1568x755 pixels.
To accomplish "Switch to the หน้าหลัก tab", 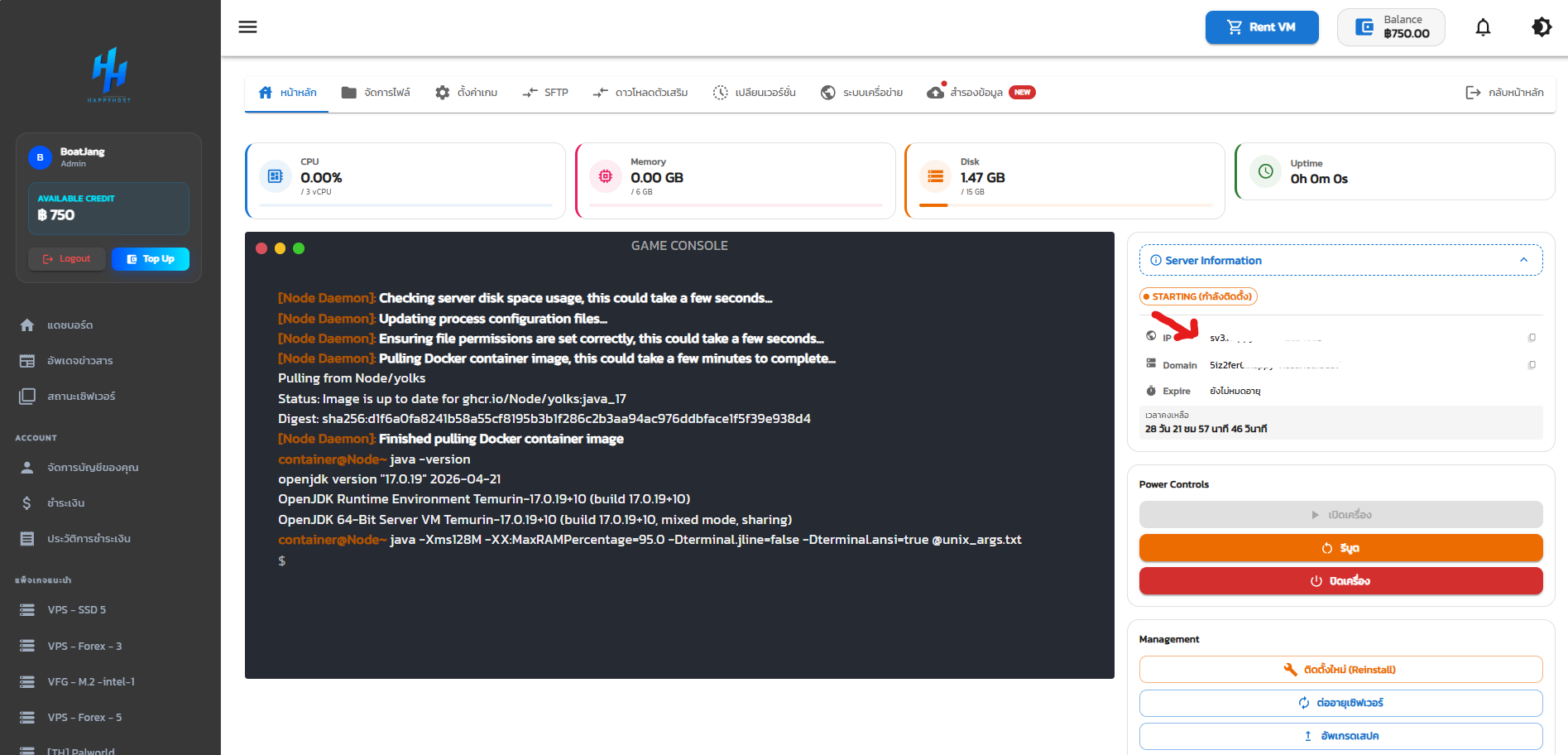I will pyautogui.click(x=287, y=93).
